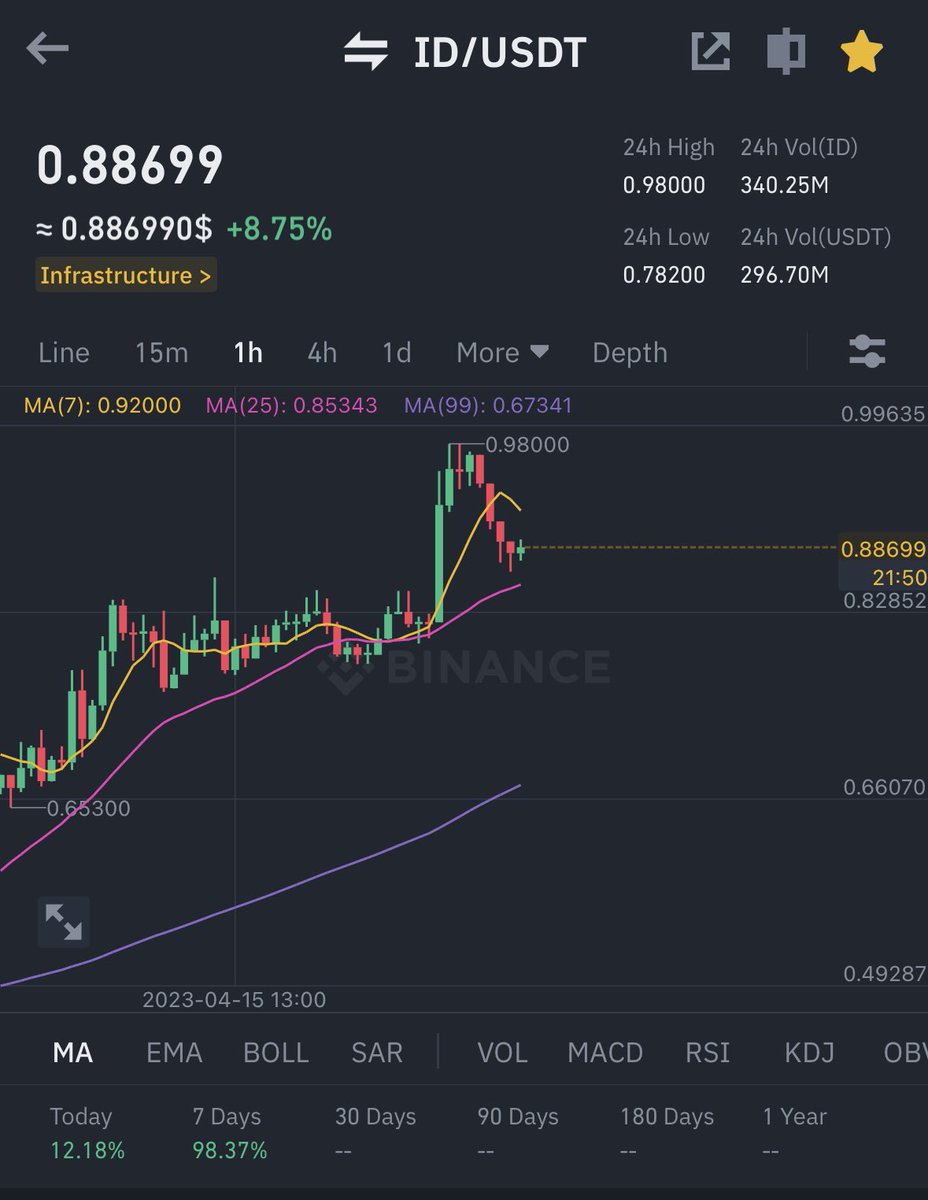This screenshot has height=1200, width=928.
Task: Tap the 7 Days 98.37% performance
Action: (230, 1133)
